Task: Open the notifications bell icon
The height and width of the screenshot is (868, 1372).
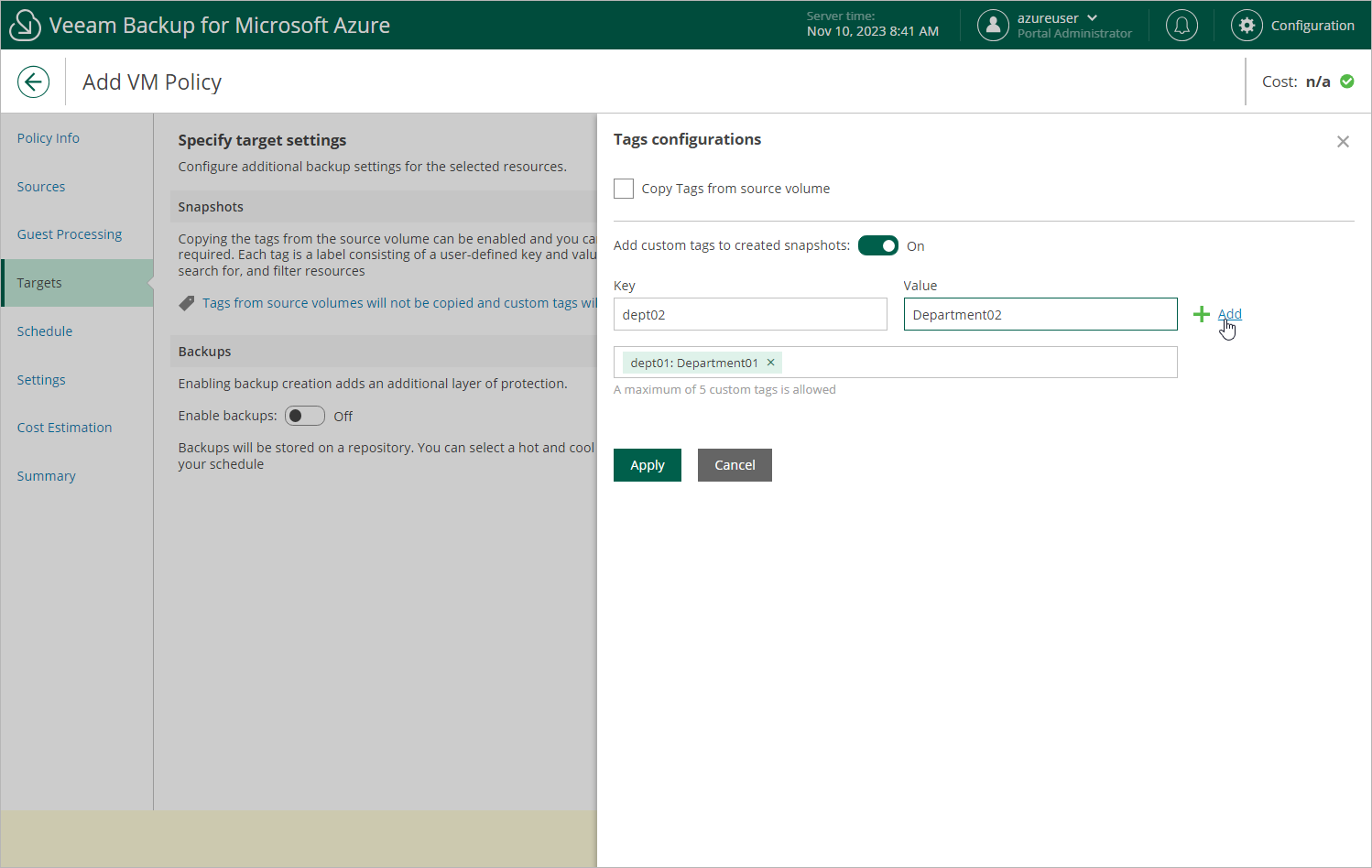Action: 1181,26
